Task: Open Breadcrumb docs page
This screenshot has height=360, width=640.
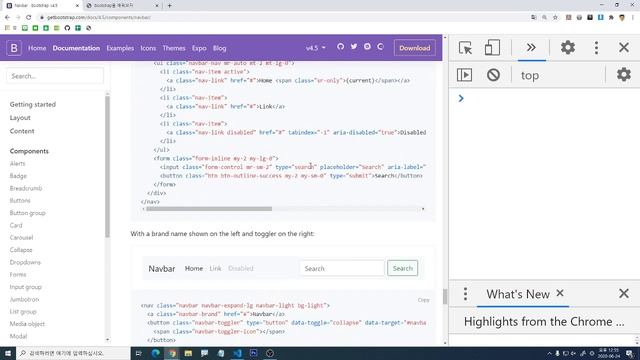Action: pos(26,189)
